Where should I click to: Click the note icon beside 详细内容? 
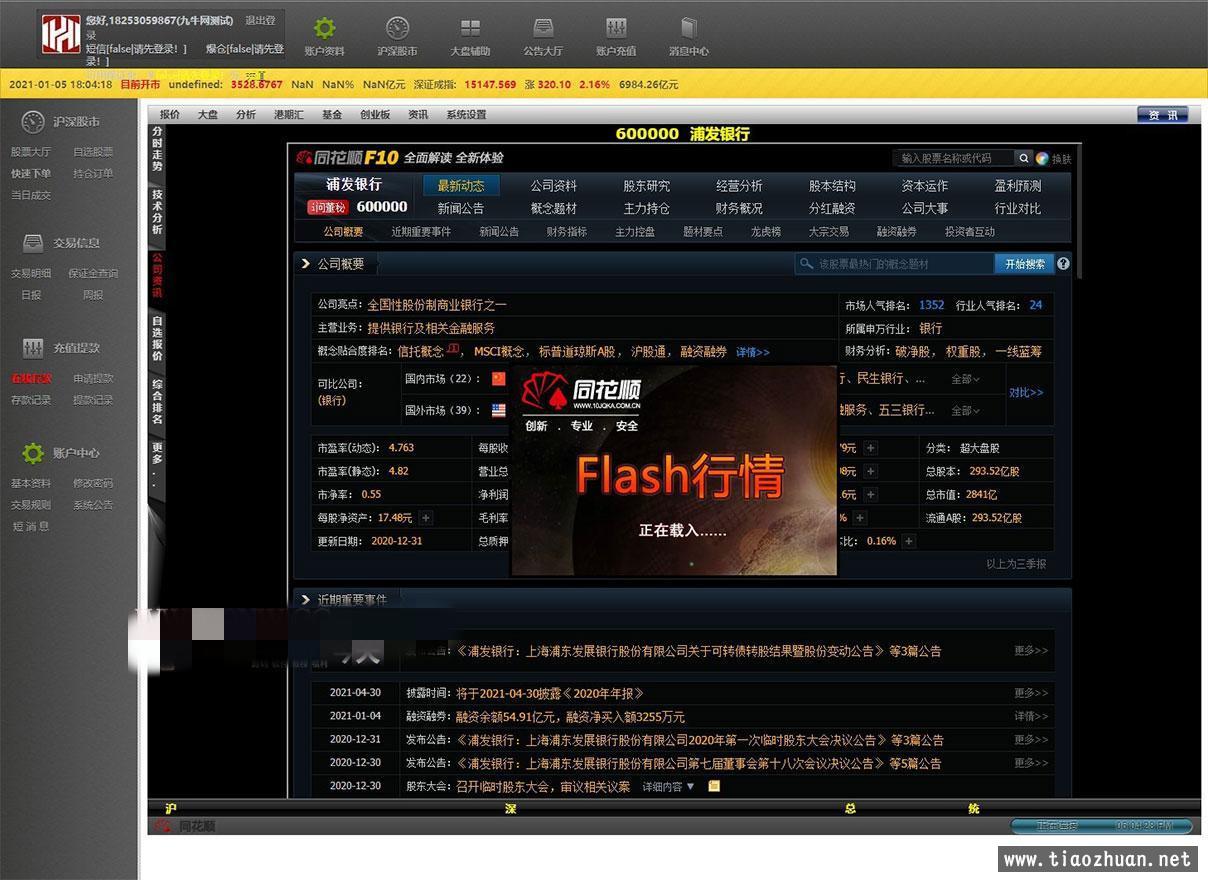[x=714, y=786]
